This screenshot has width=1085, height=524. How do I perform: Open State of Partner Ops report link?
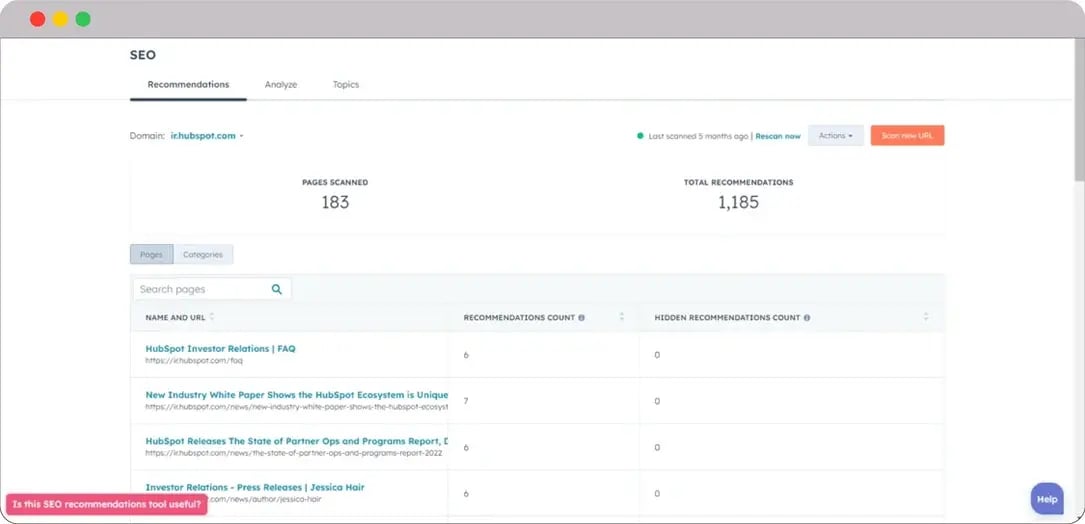(x=297, y=441)
